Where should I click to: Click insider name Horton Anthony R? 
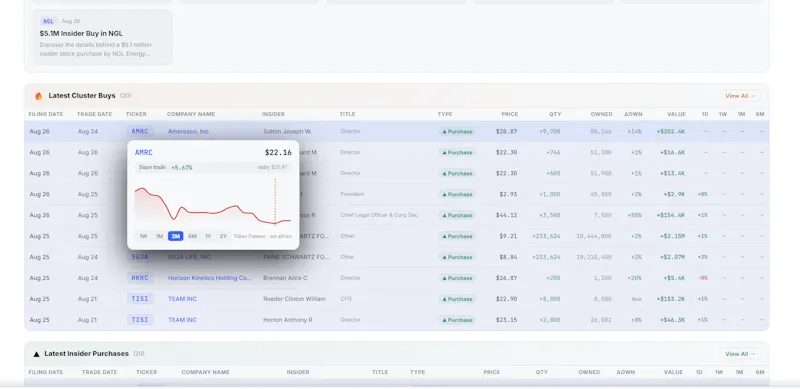click(x=288, y=320)
